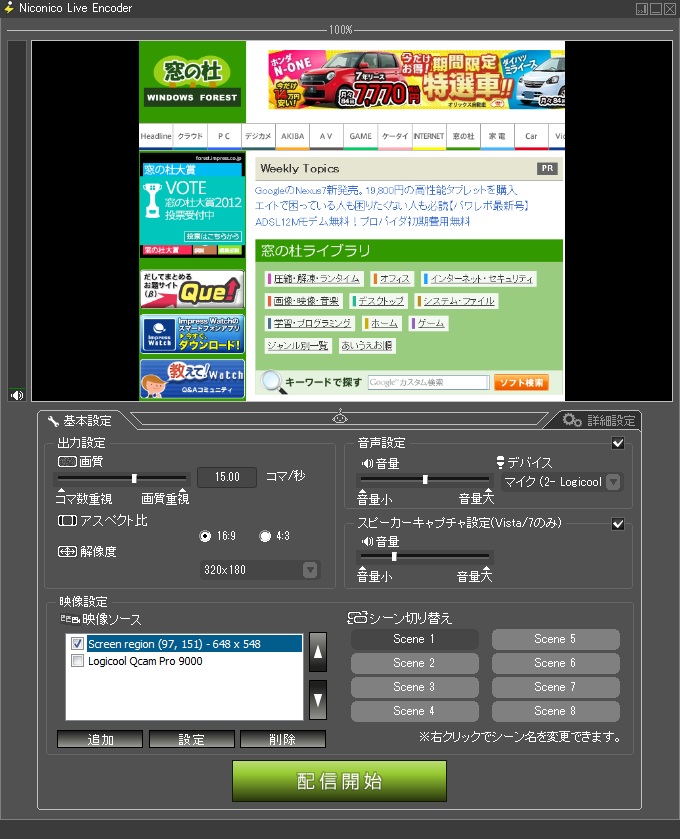Click the Que! banner in preview
680x839 pixels.
[192, 289]
